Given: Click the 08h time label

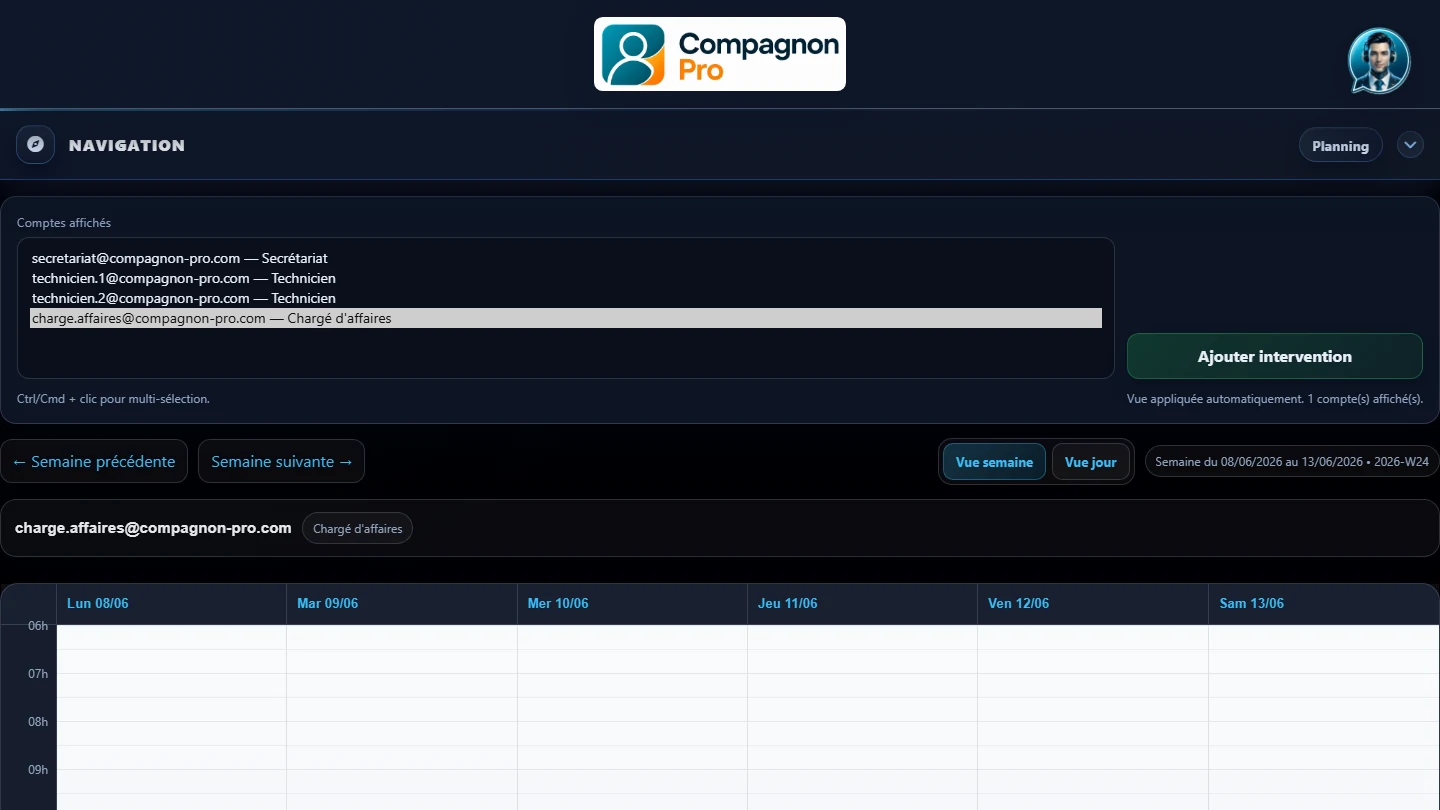Looking at the screenshot, I should [38, 722].
